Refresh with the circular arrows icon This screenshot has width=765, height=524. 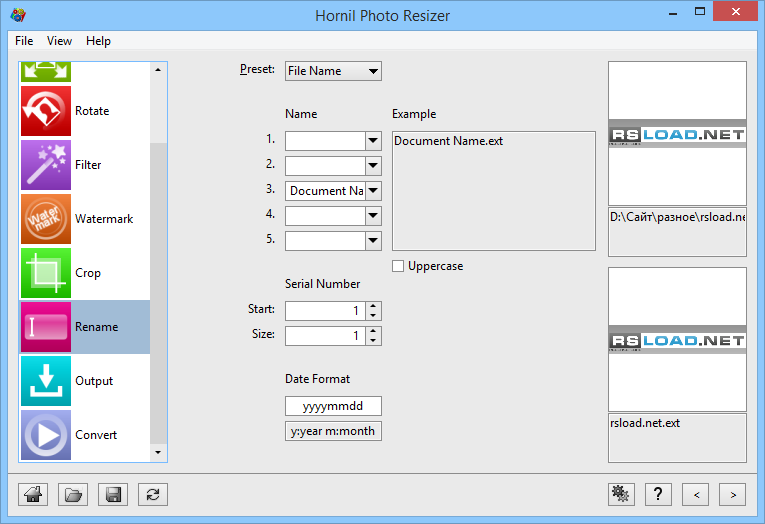coord(153,495)
